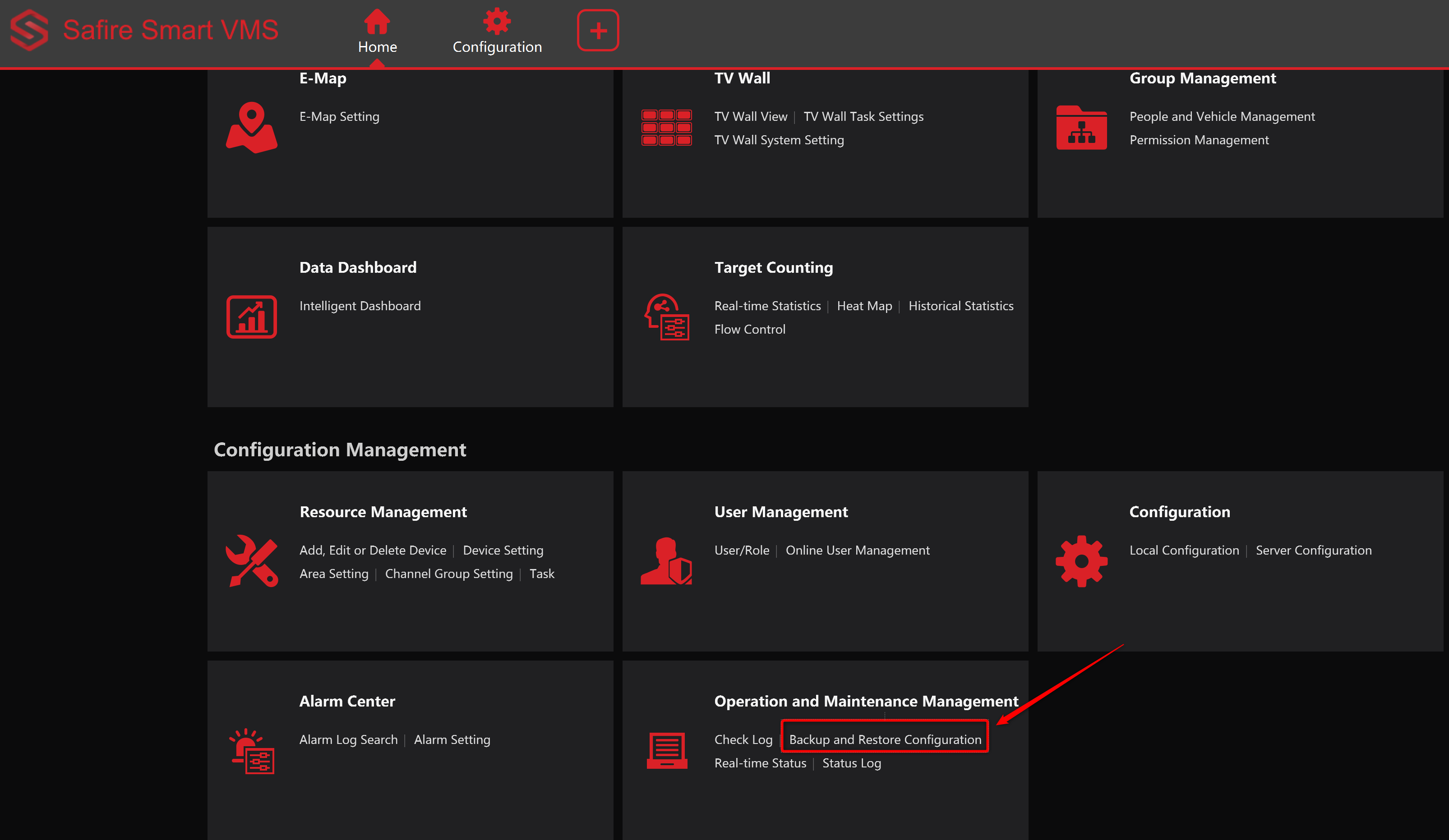The width and height of the screenshot is (1449, 840).
Task: Switch to the Home tab
Action: coord(377,32)
